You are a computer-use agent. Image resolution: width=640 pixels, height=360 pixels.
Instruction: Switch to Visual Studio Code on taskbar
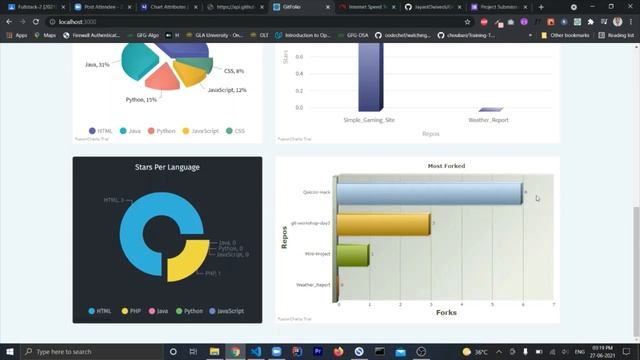pyautogui.click(x=256, y=351)
